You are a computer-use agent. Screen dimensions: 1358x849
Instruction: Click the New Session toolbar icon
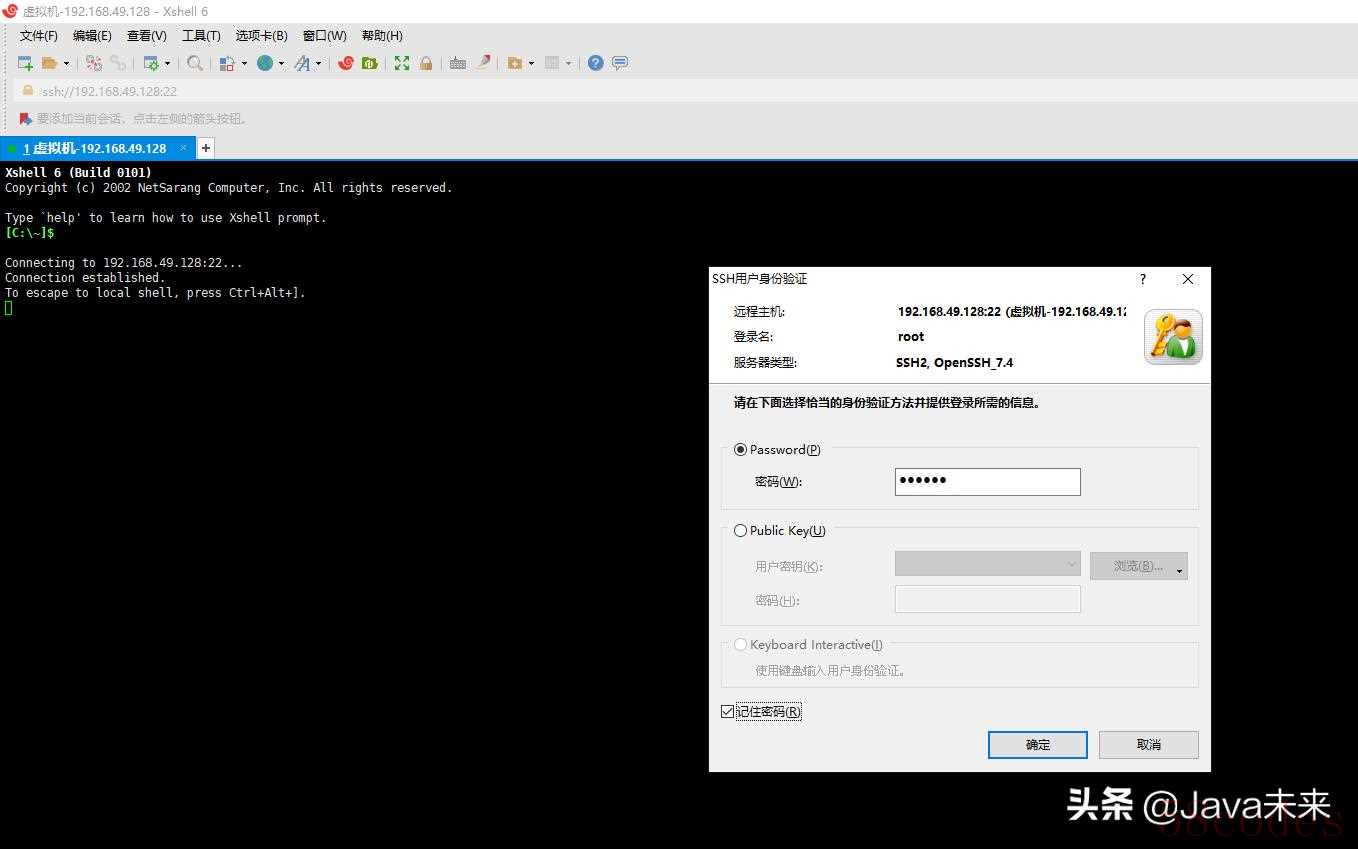coord(25,63)
